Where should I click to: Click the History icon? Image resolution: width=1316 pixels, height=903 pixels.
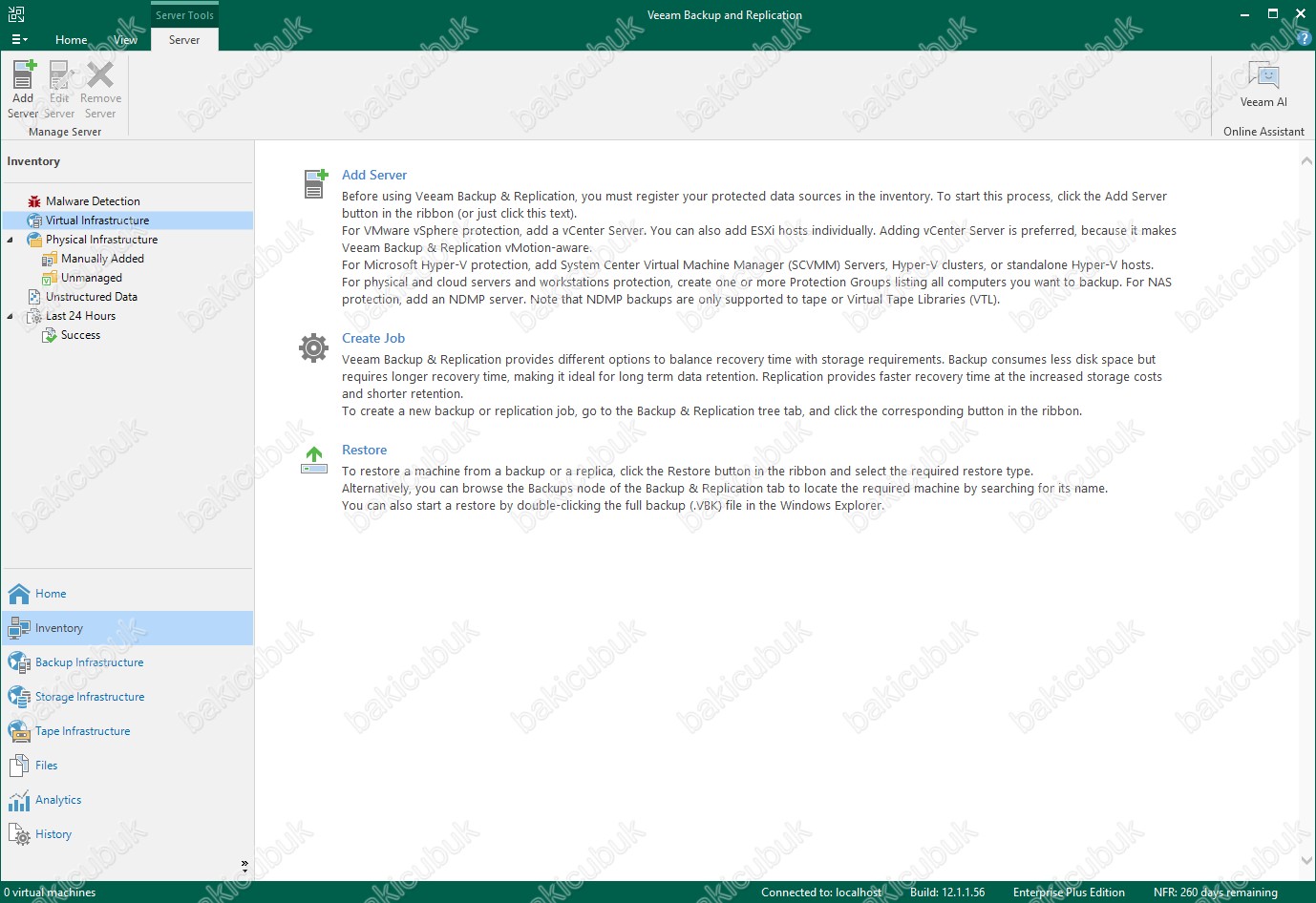19,834
